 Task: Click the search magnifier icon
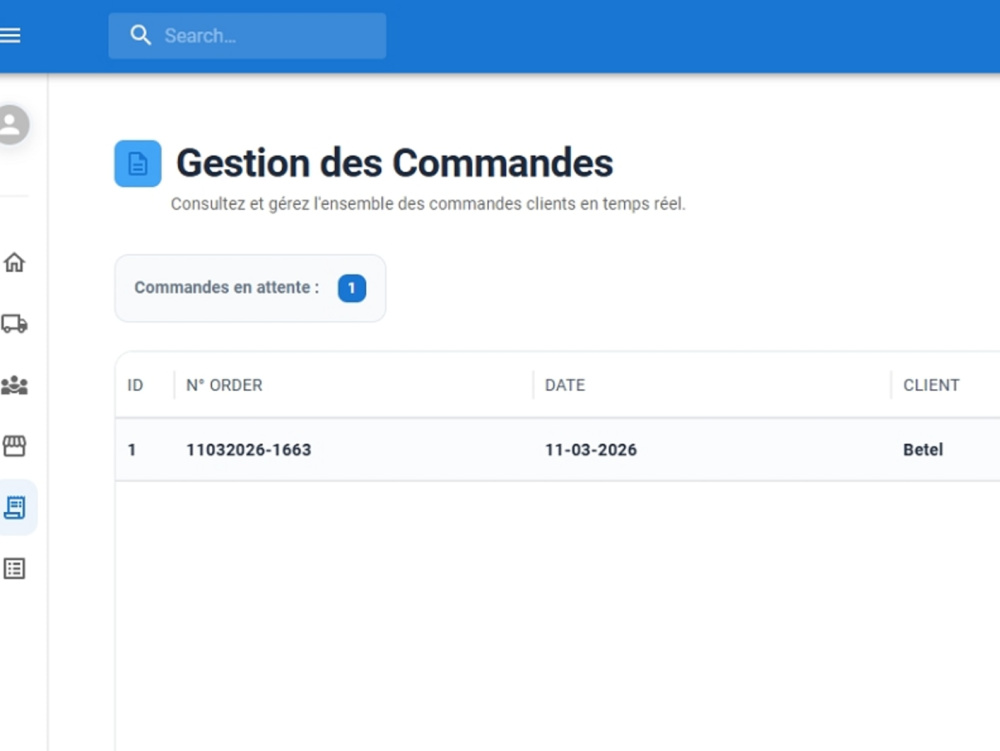click(140, 35)
